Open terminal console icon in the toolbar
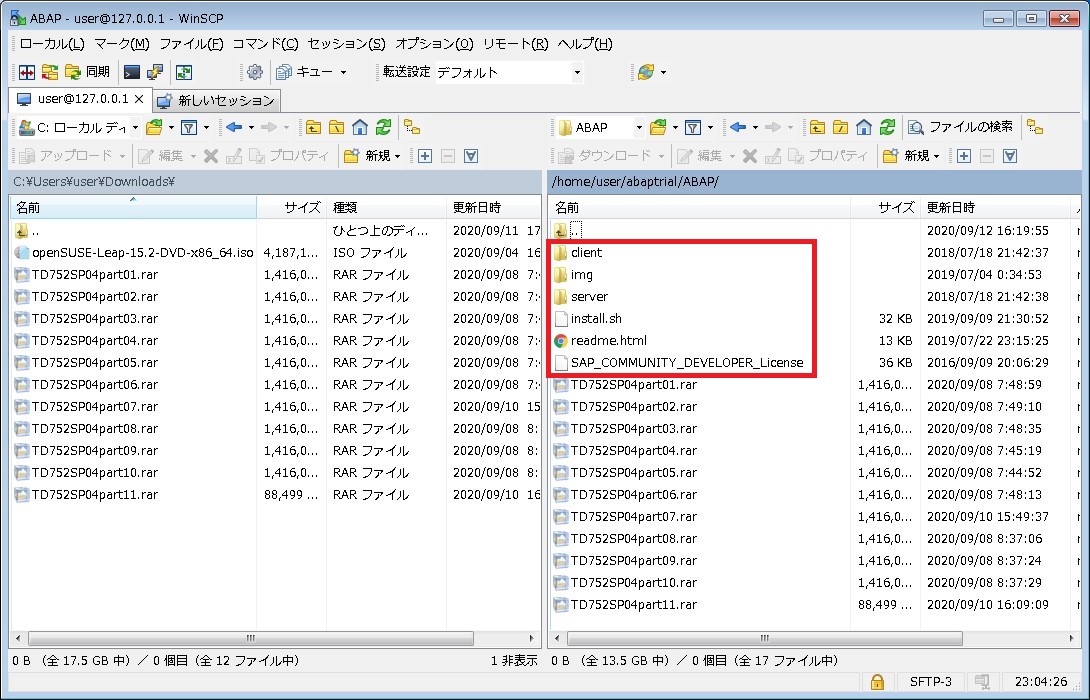This screenshot has width=1090, height=700. pos(131,72)
